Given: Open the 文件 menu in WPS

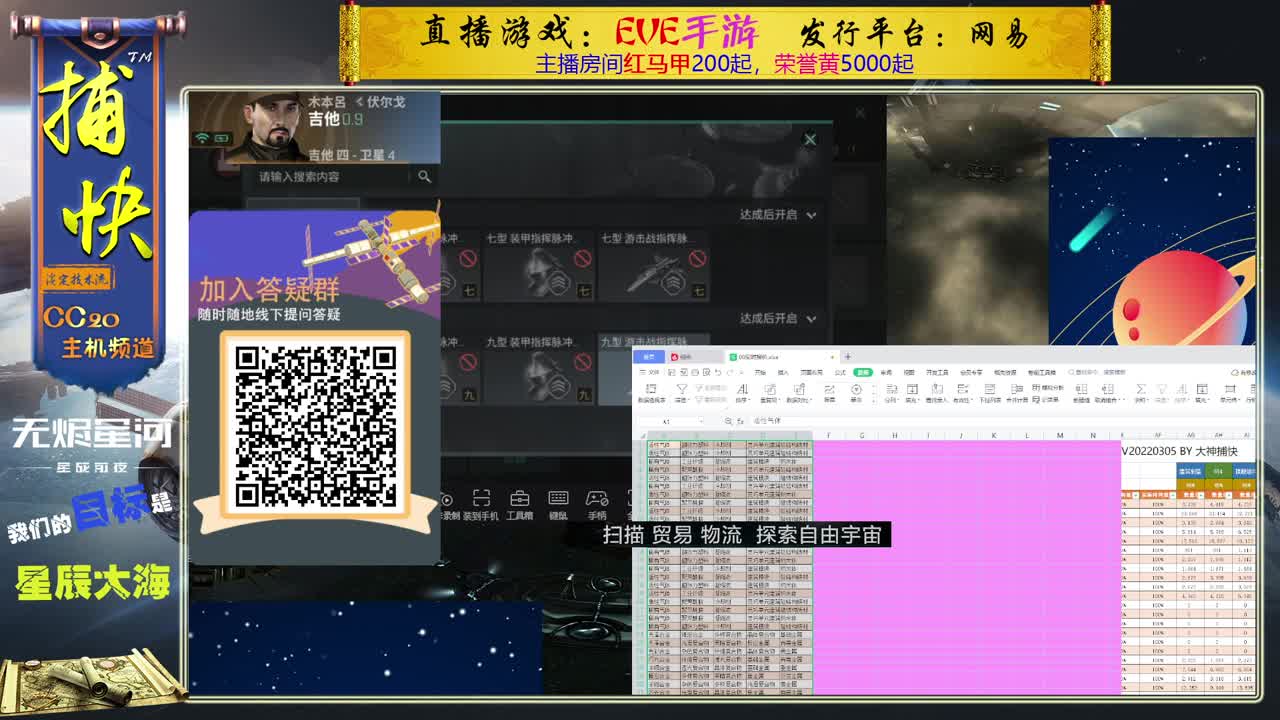Looking at the screenshot, I should coord(652,371).
